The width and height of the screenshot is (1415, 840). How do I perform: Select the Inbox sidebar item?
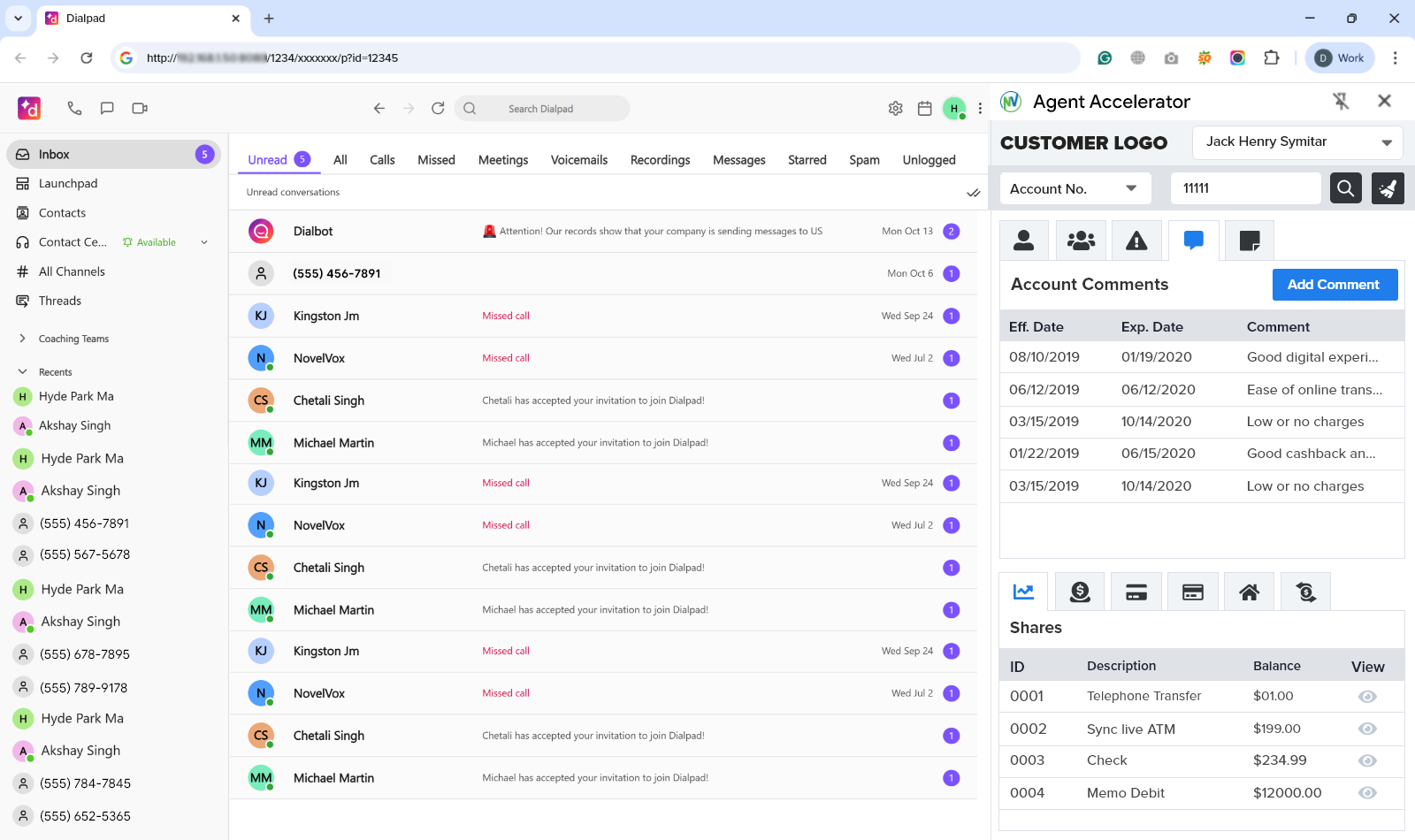tap(113, 154)
